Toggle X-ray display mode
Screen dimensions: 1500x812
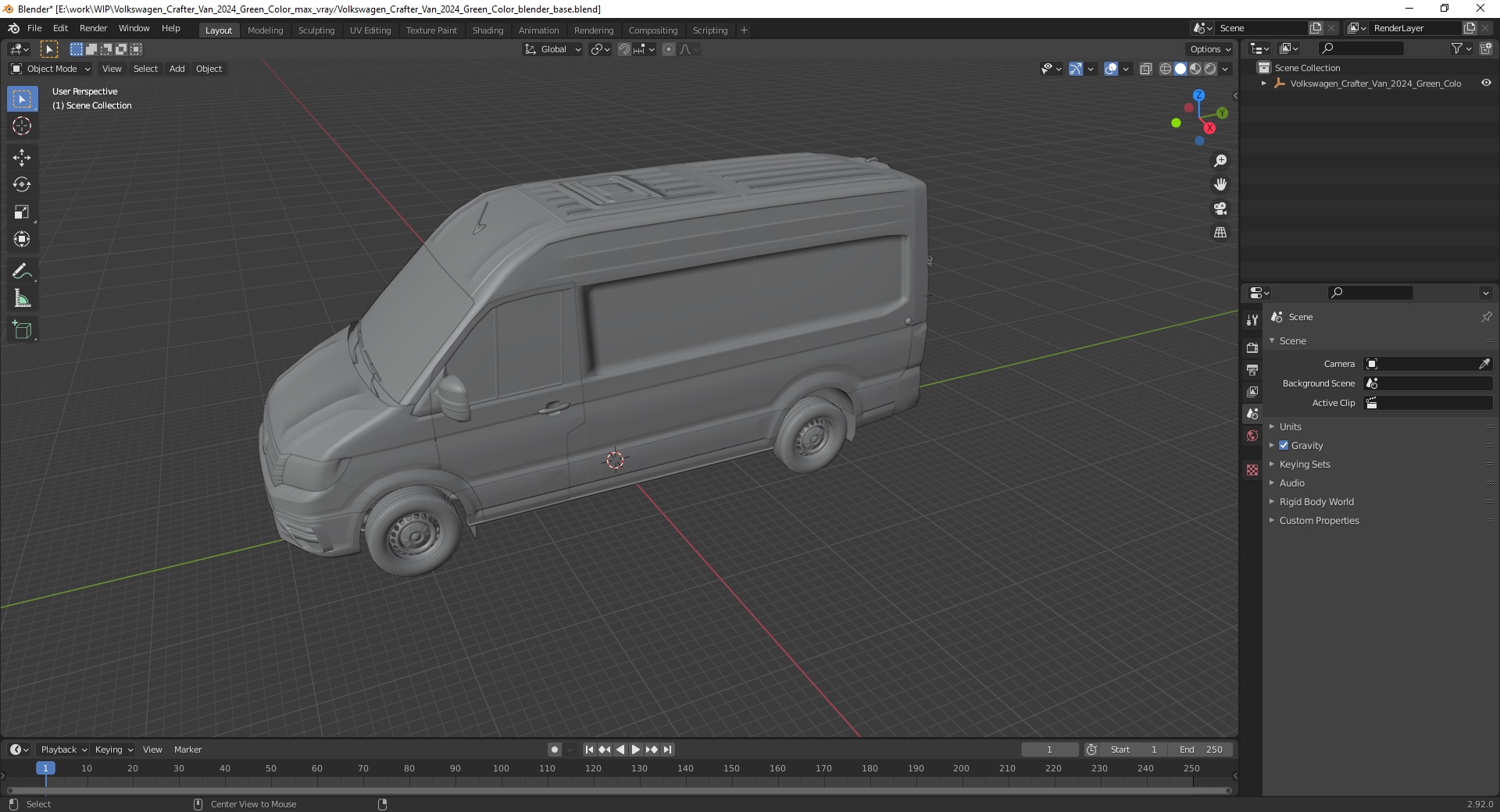point(1146,69)
